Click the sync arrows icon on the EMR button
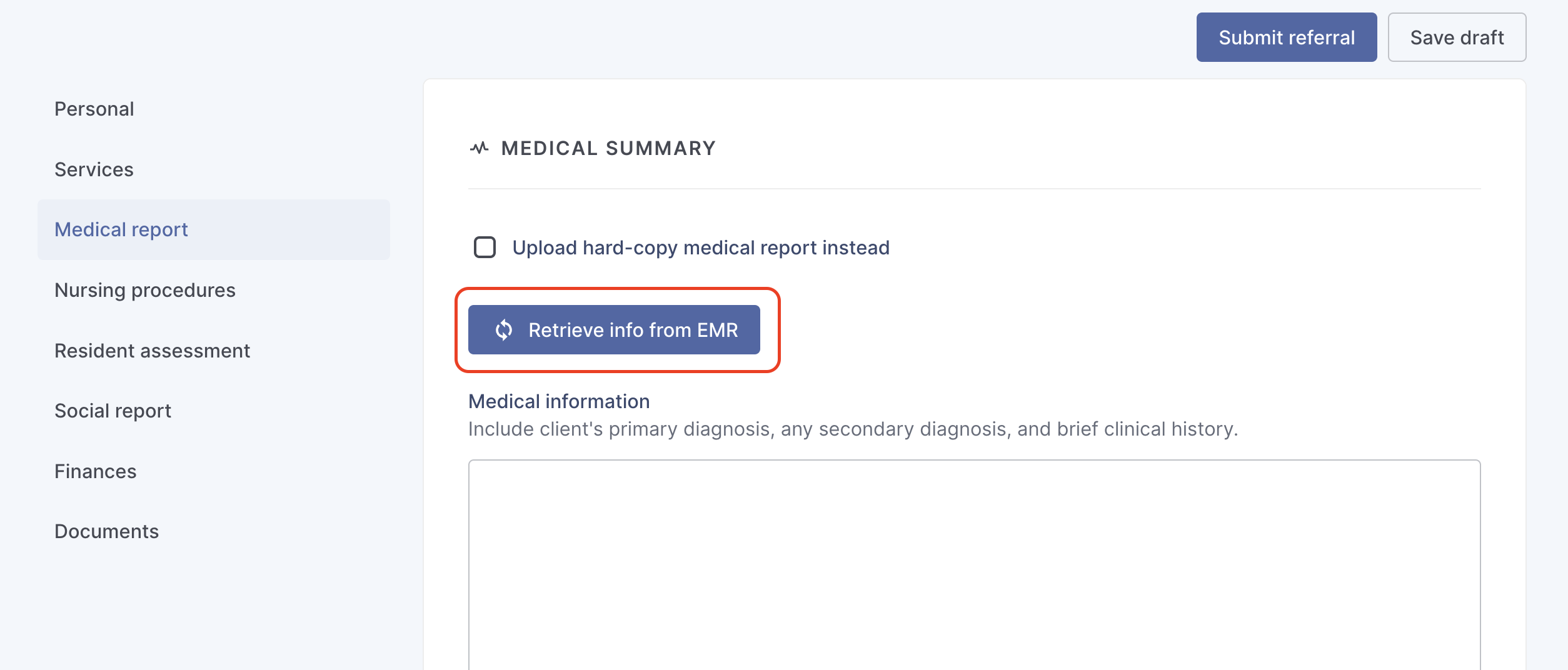Image resolution: width=1568 pixels, height=670 pixels. [x=504, y=330]
